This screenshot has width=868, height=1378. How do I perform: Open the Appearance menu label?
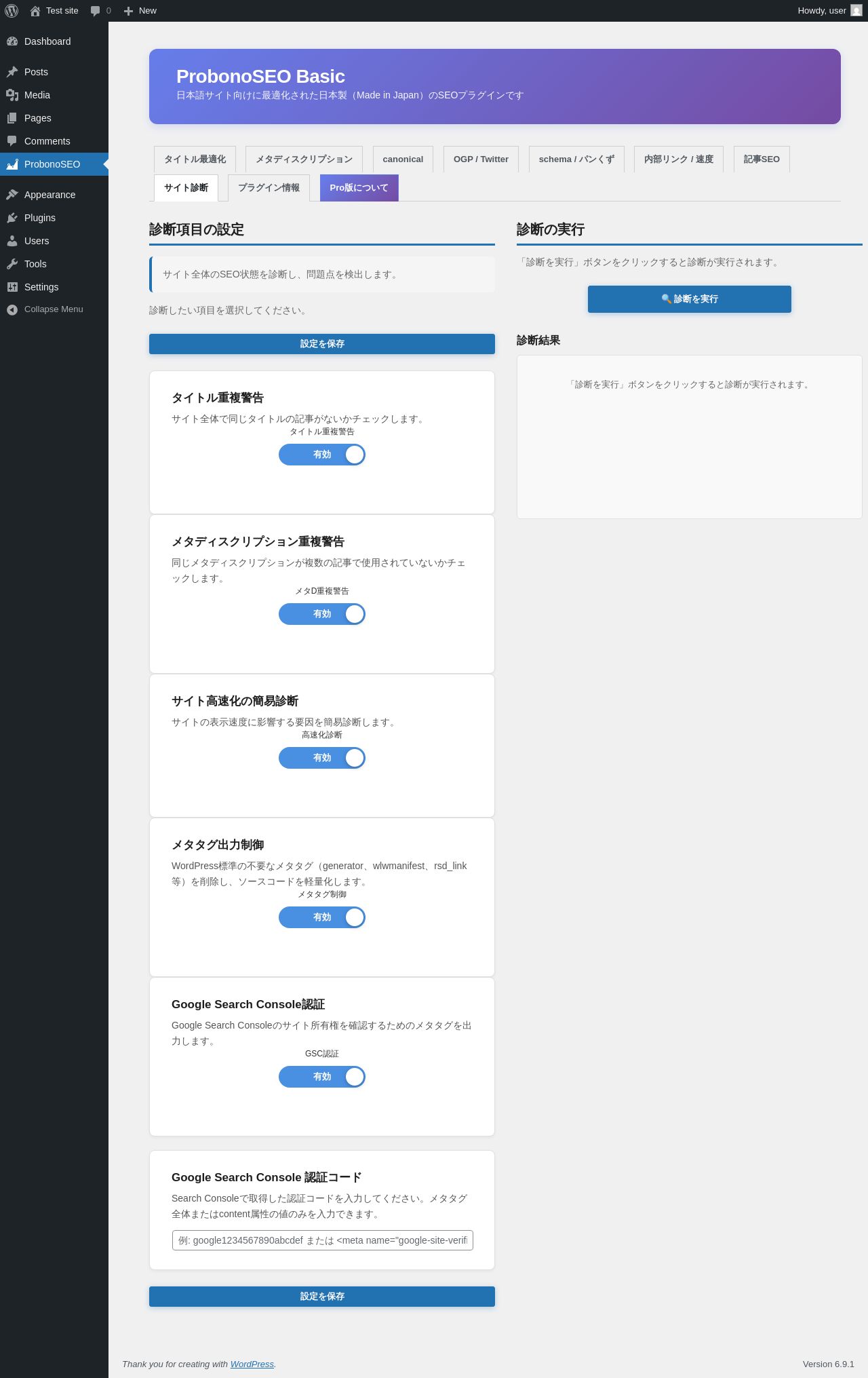(50, 195)
